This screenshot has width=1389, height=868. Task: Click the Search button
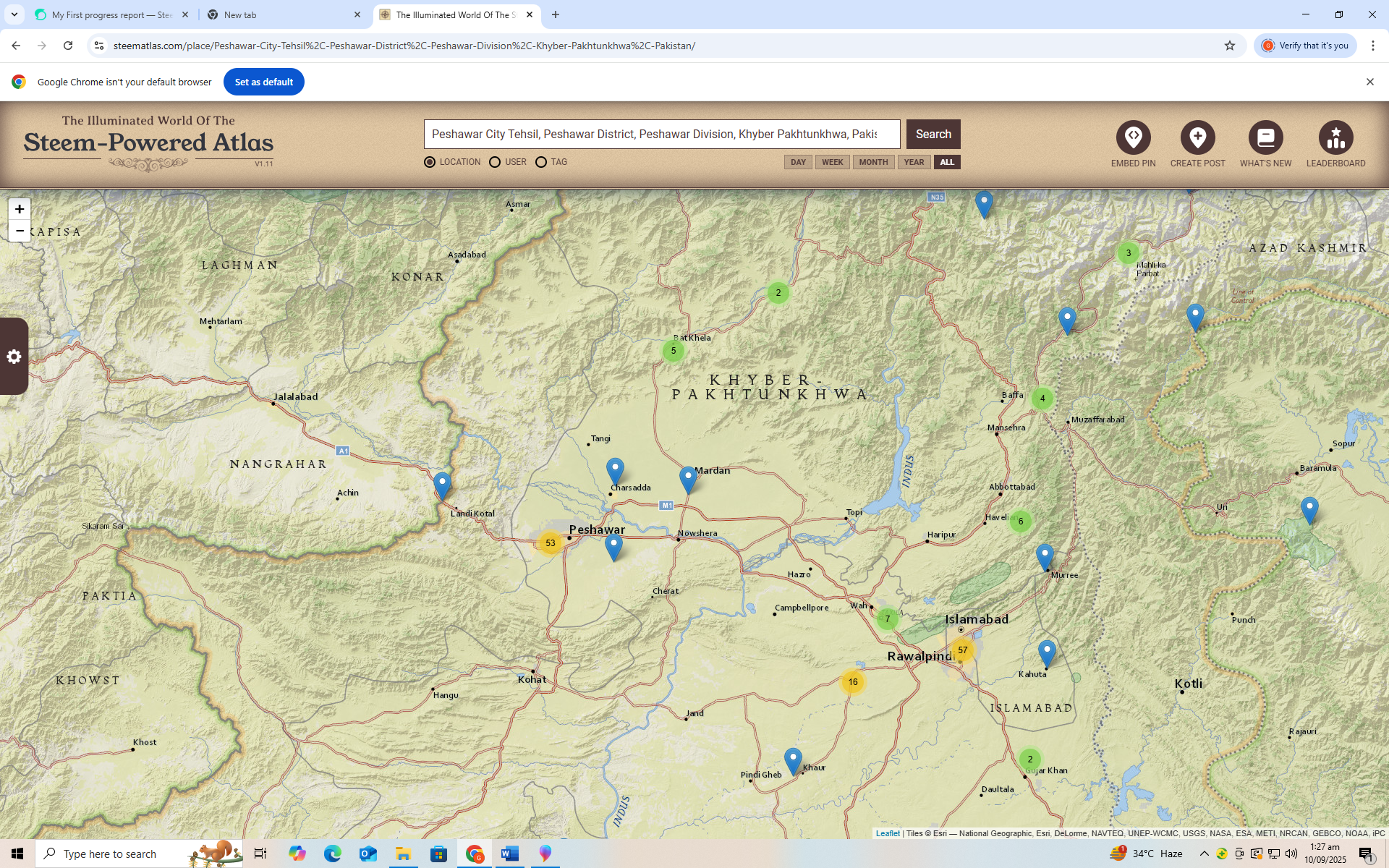pyautogui.click(x=933, y=134)
